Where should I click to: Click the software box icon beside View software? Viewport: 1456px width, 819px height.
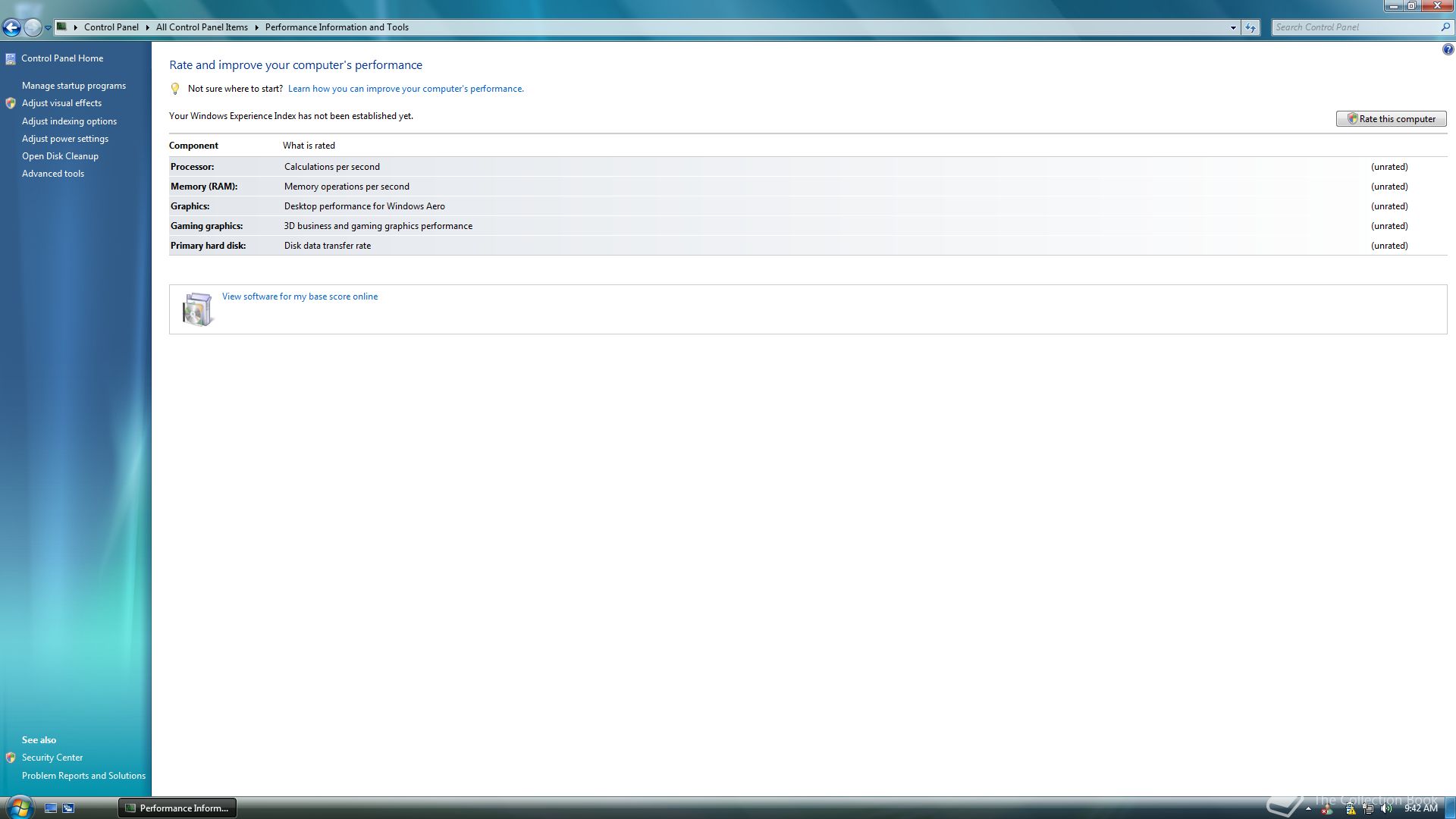pos(198,309)
